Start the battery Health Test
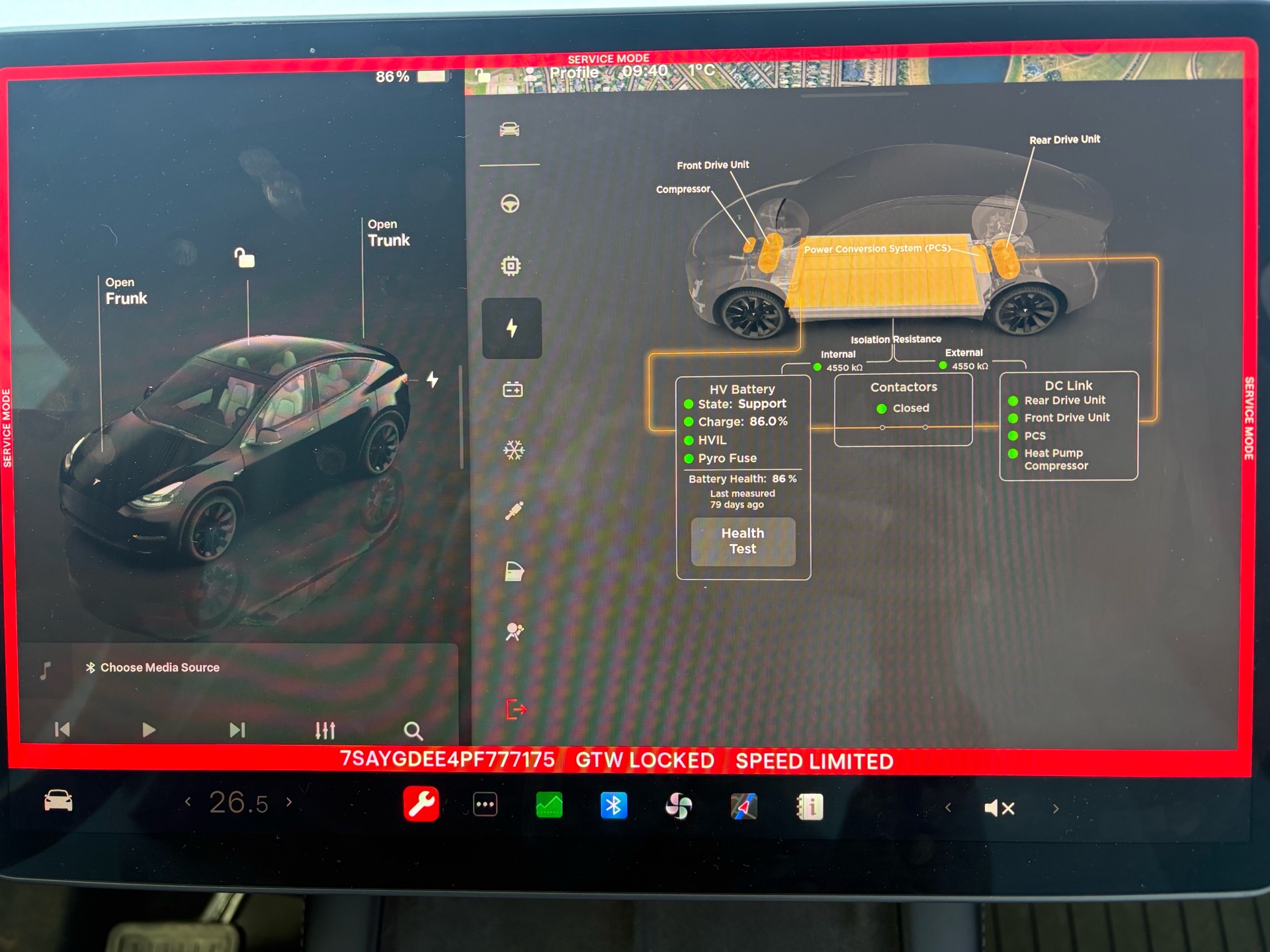Viewport: 1270px width, 952px height. tap(743, 541)
